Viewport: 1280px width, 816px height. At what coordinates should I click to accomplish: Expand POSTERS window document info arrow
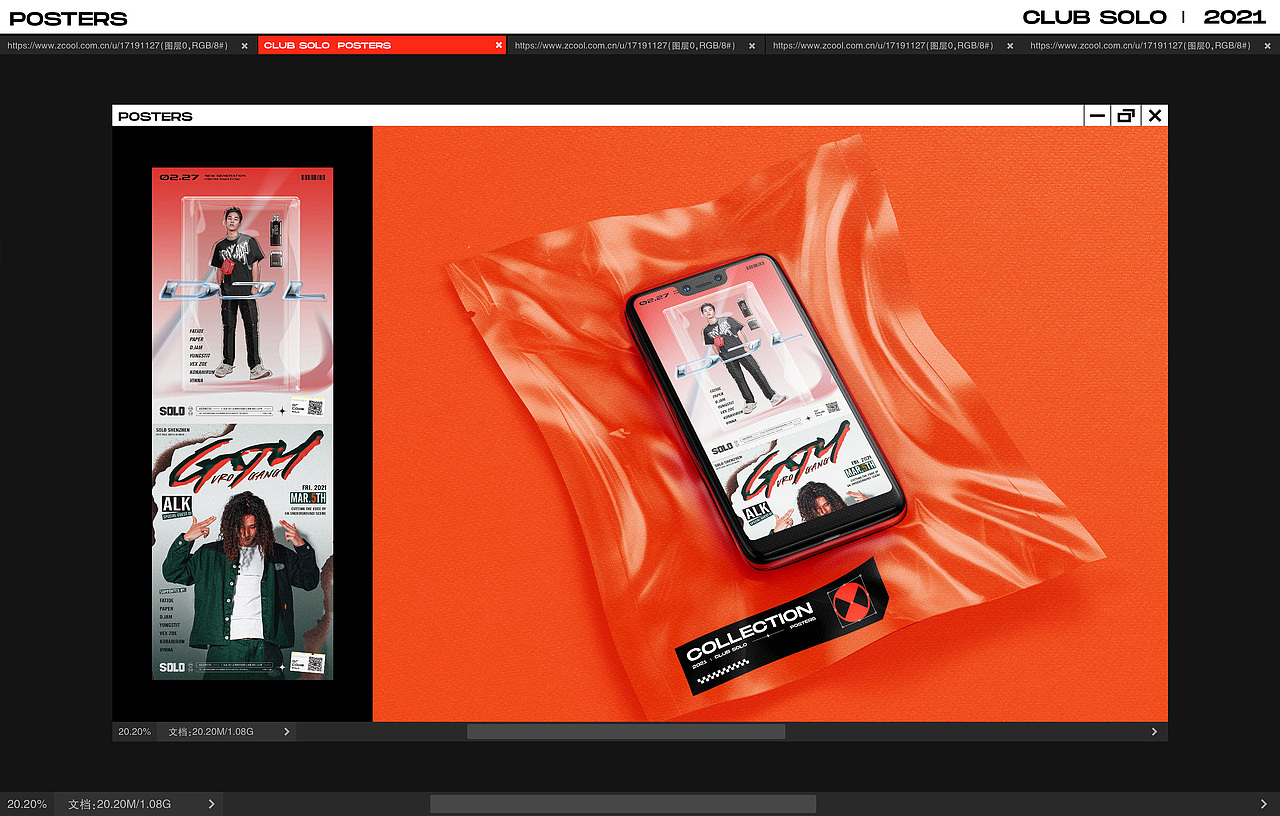point(287,732)
